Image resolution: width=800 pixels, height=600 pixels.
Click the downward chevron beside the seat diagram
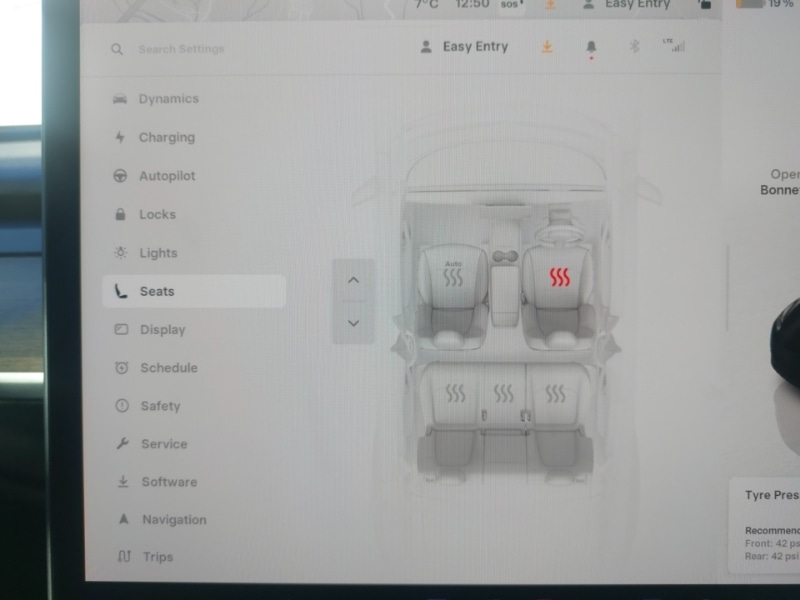[x=352, y=323]
